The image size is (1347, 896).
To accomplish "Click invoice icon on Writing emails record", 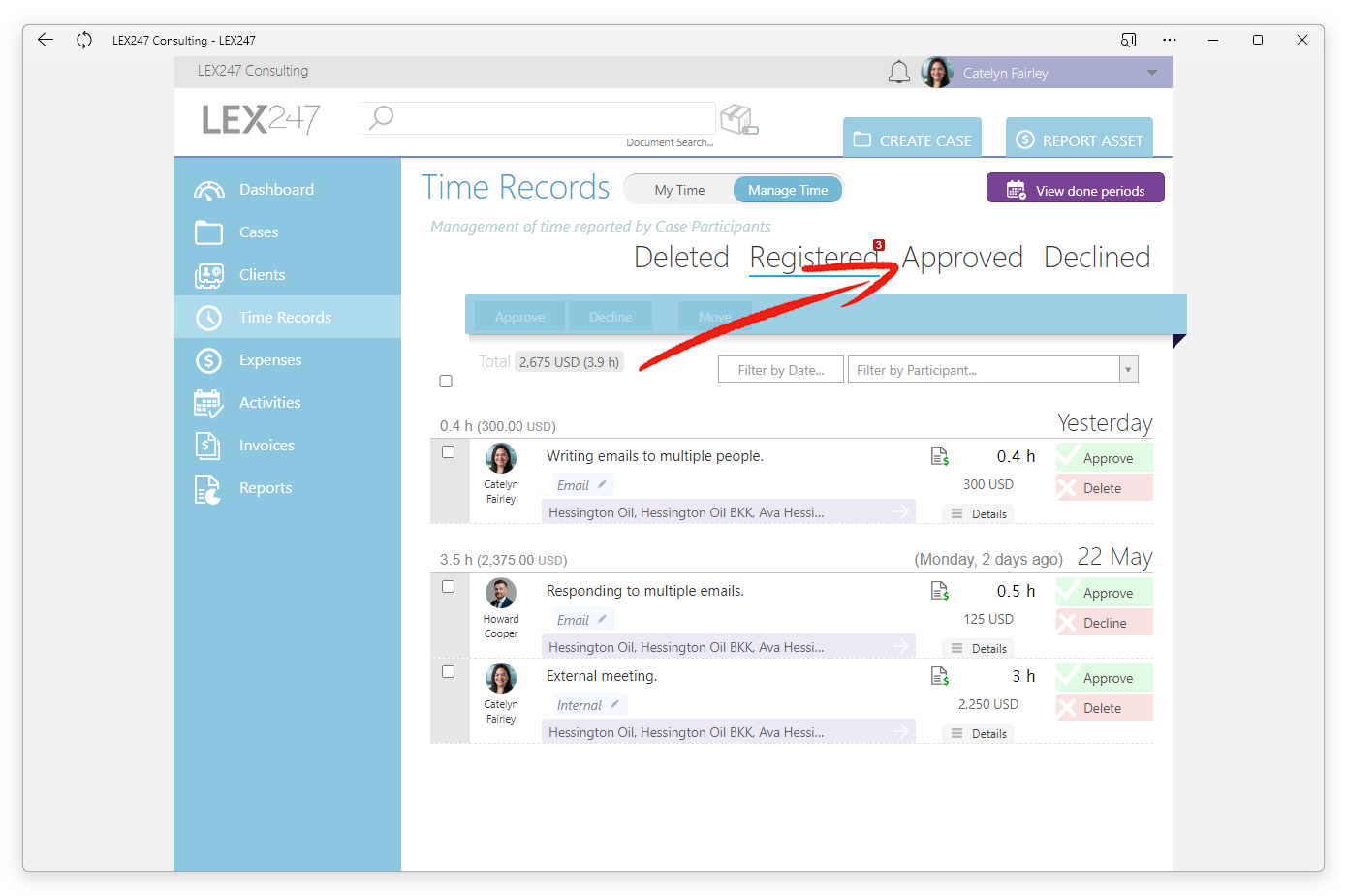I will 939,456.
